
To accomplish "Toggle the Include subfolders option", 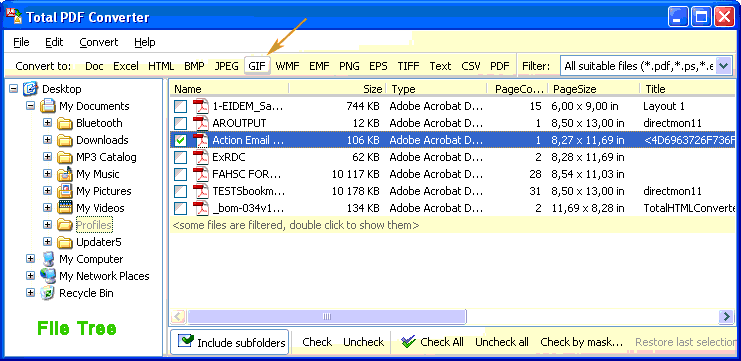I will (229, 342).
